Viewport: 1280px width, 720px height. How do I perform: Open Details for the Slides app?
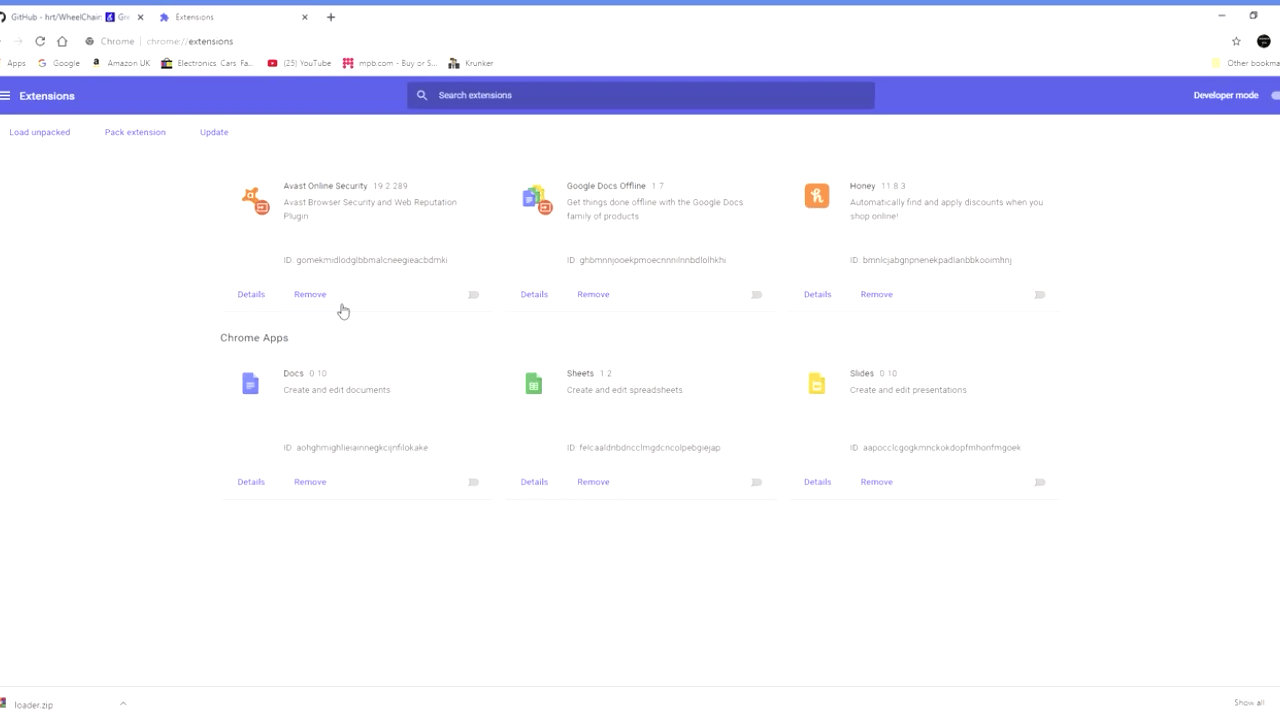click(817, 482)
